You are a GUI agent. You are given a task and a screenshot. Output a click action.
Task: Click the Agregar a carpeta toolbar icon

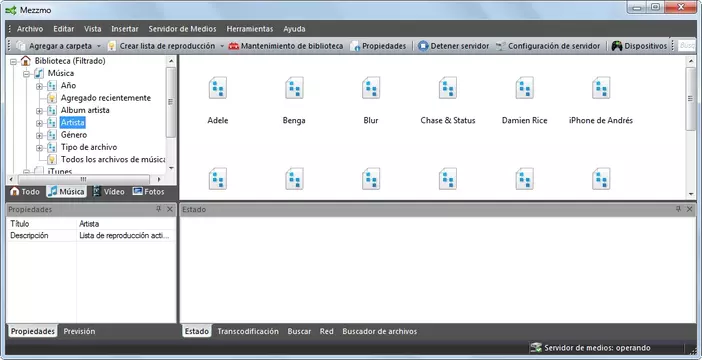(21, 46)
